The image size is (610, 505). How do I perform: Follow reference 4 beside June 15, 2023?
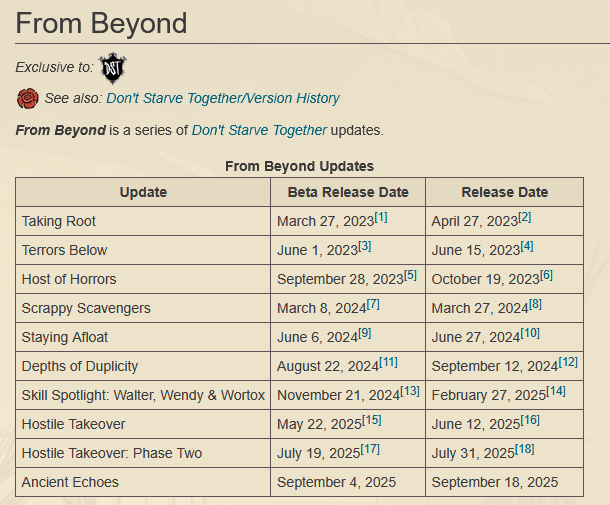(527, 246)
